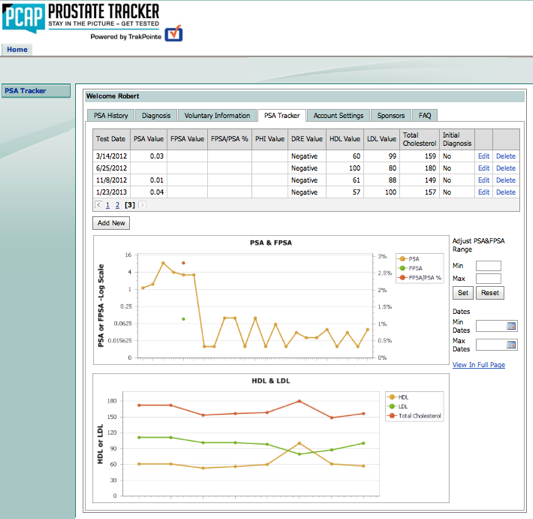Open the Voluntary Information tab
Viewport: 533px width, 519px height.
click(217, 116)
